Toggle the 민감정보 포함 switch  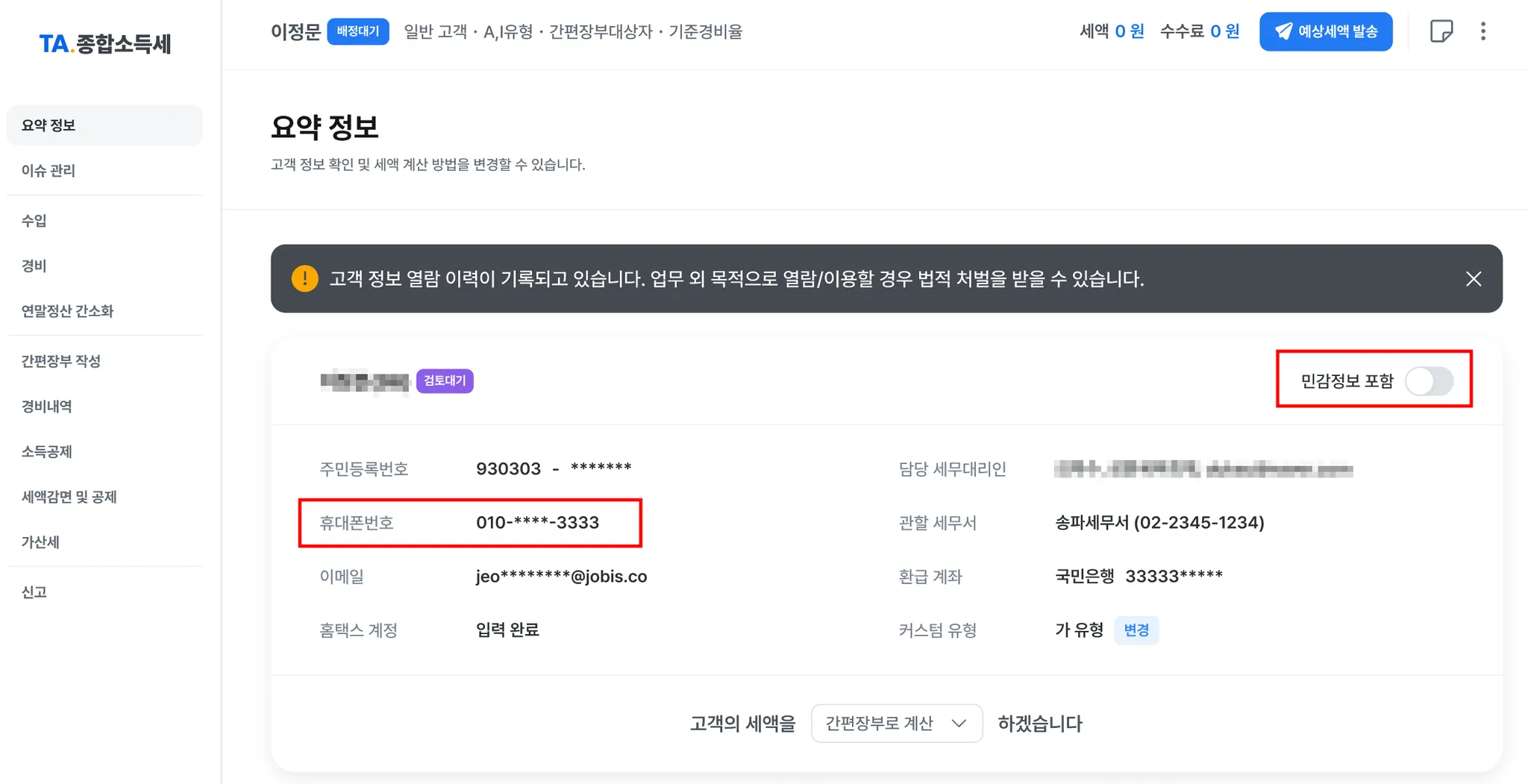tap(1429, 381)
